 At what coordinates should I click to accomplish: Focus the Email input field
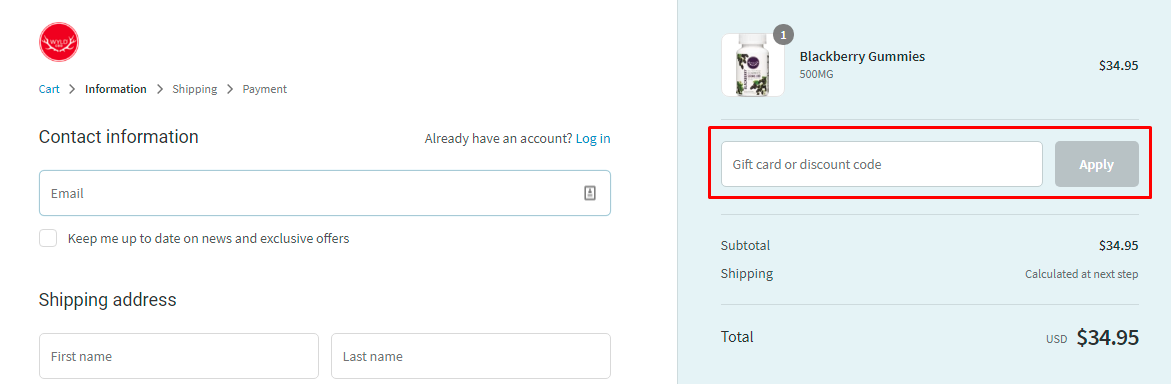click(x=325, y=193)
